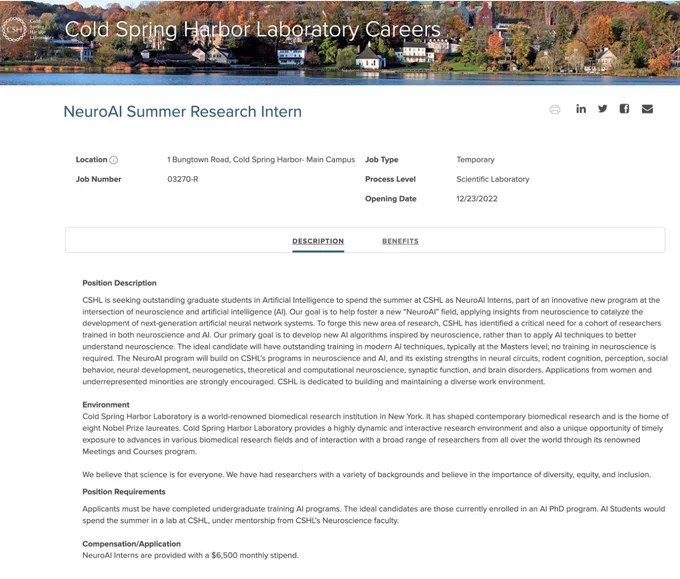Select the NeuroAI Summer Research Intern heading
680x579 pixels.
[183, 111]
